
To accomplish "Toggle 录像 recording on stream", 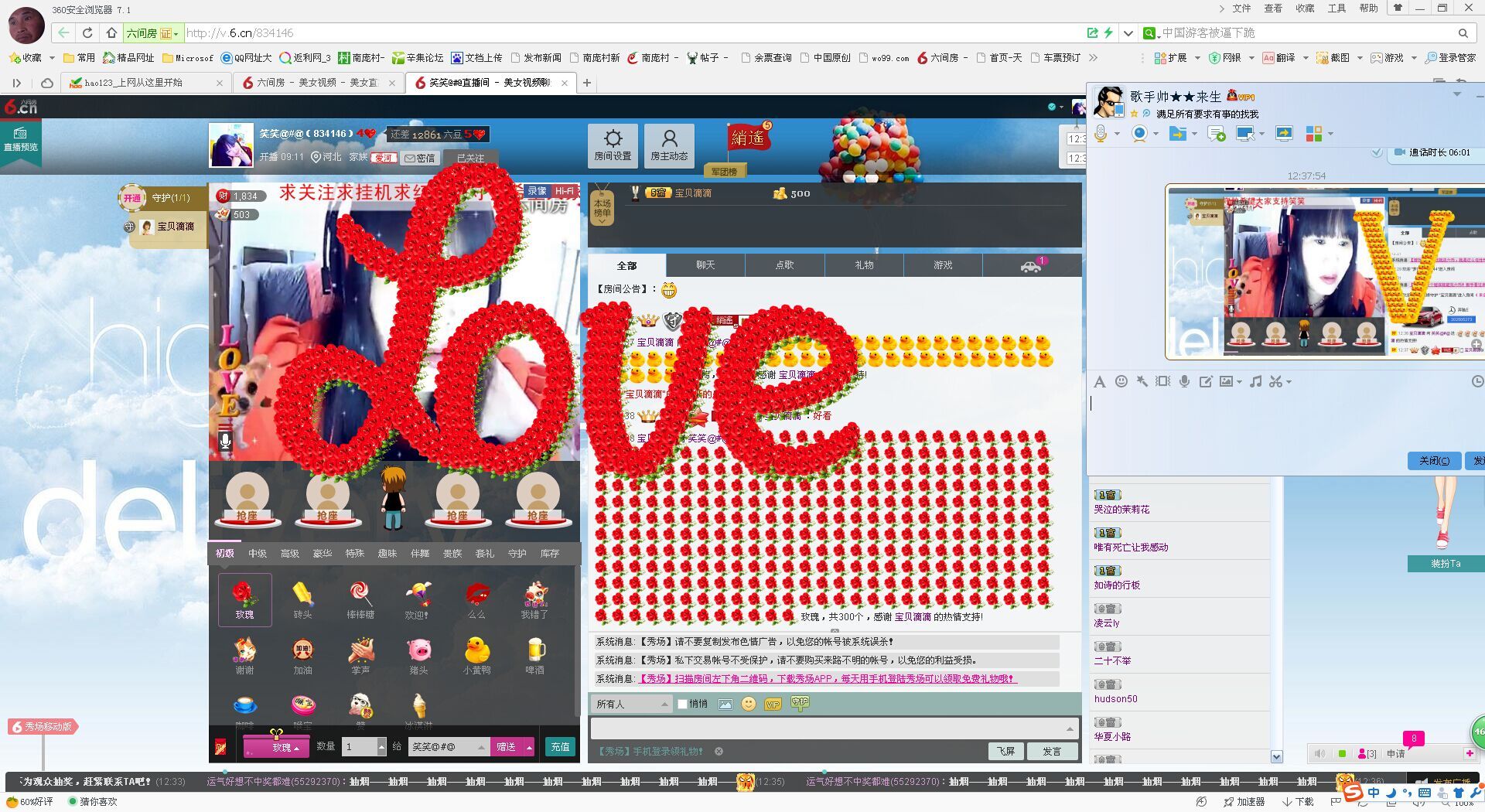I will [537, 191].
